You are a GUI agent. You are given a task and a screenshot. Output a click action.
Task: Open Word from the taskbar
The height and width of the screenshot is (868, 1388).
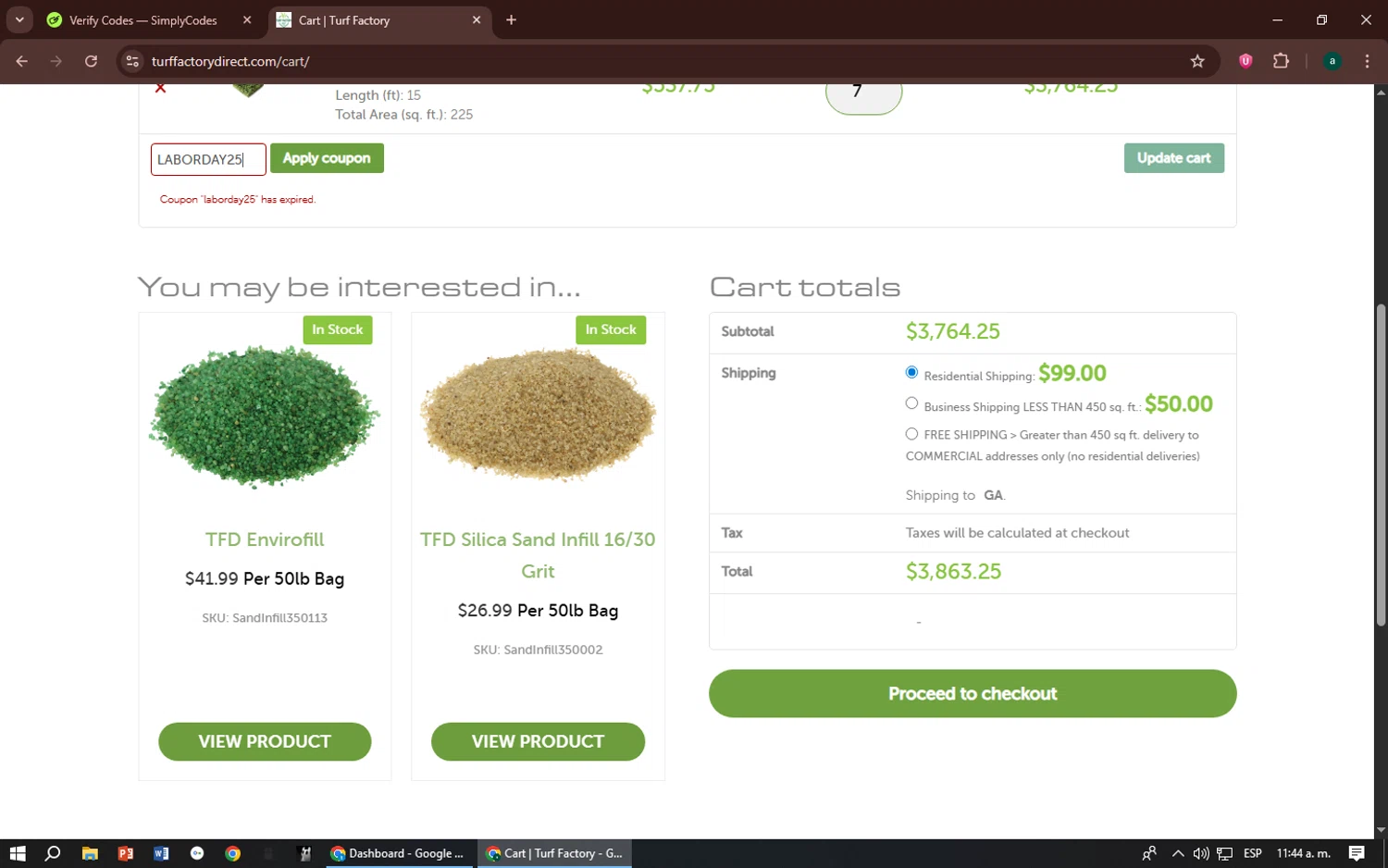(x=161, y=853)
